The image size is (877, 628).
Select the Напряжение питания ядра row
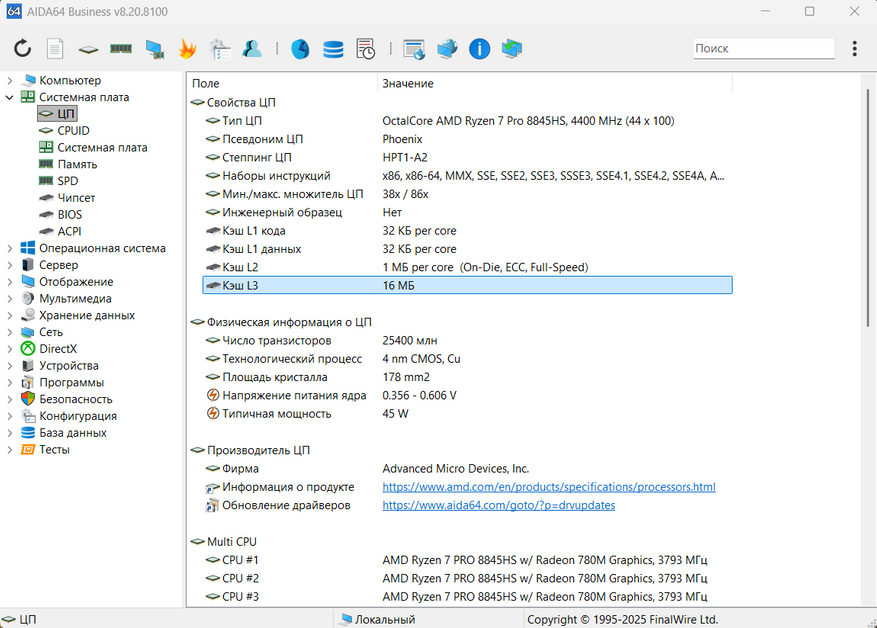pyautogui.click(x=468, y=395)
